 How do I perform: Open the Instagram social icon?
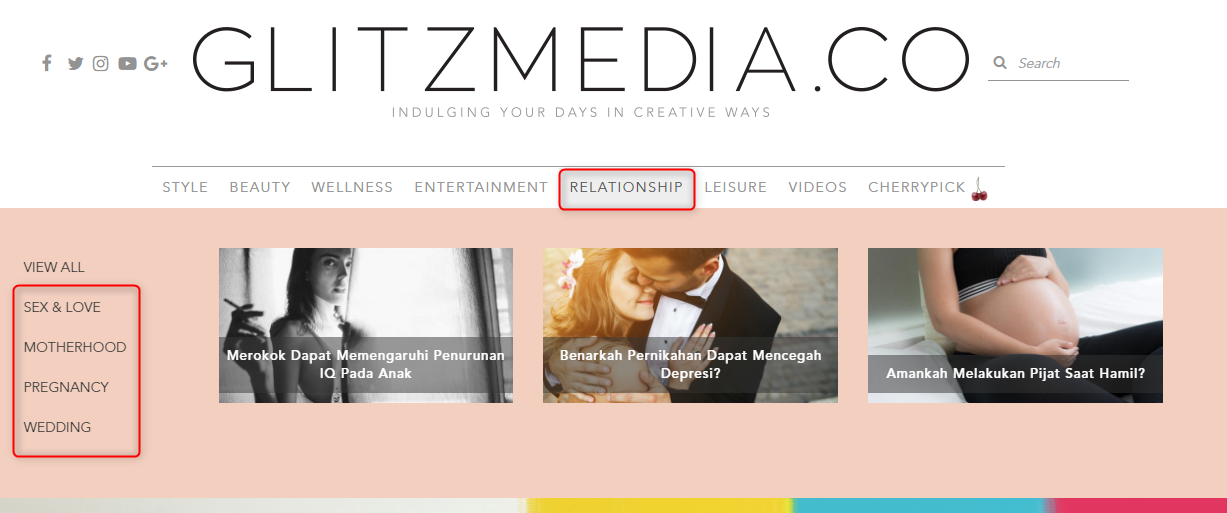coord(101,63)
